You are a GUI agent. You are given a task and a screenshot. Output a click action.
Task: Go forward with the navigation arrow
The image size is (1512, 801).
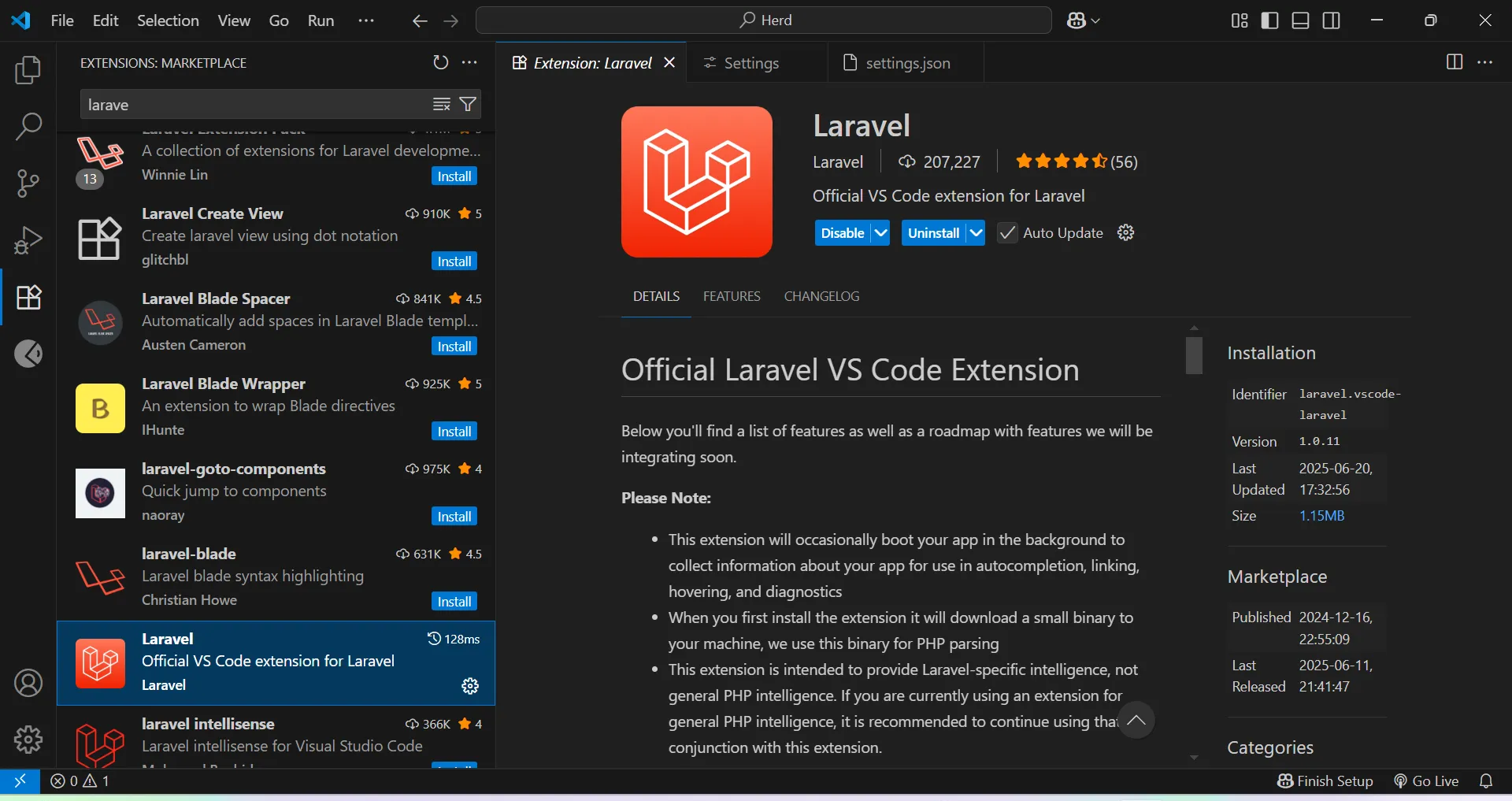click(450, 20)
